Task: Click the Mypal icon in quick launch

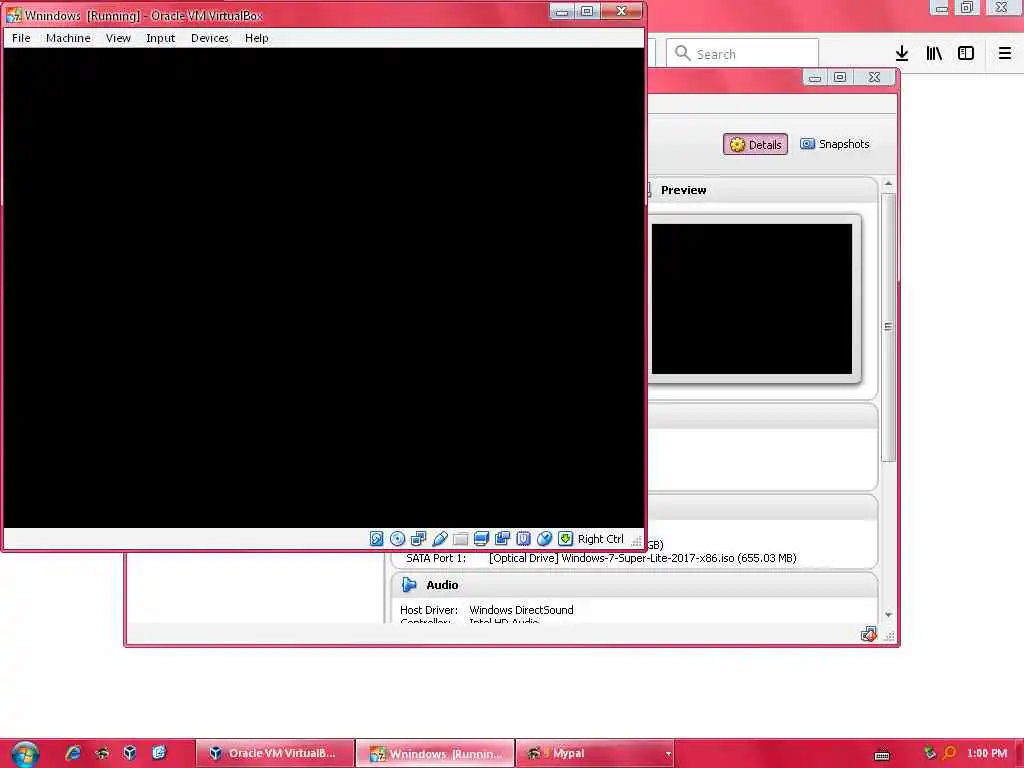Action: coord(102,753)
